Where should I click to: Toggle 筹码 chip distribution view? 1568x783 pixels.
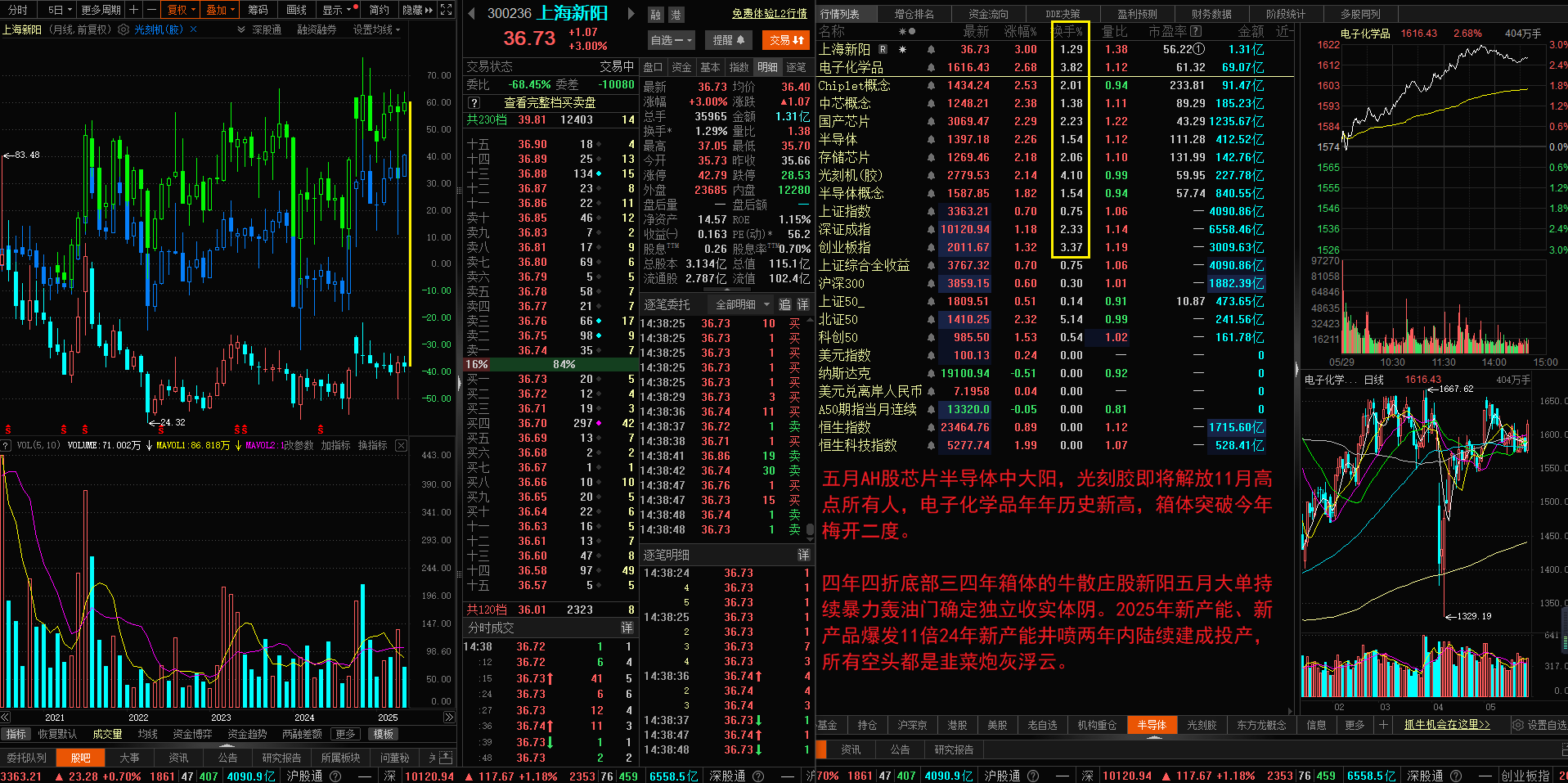(x=258, y=10)
